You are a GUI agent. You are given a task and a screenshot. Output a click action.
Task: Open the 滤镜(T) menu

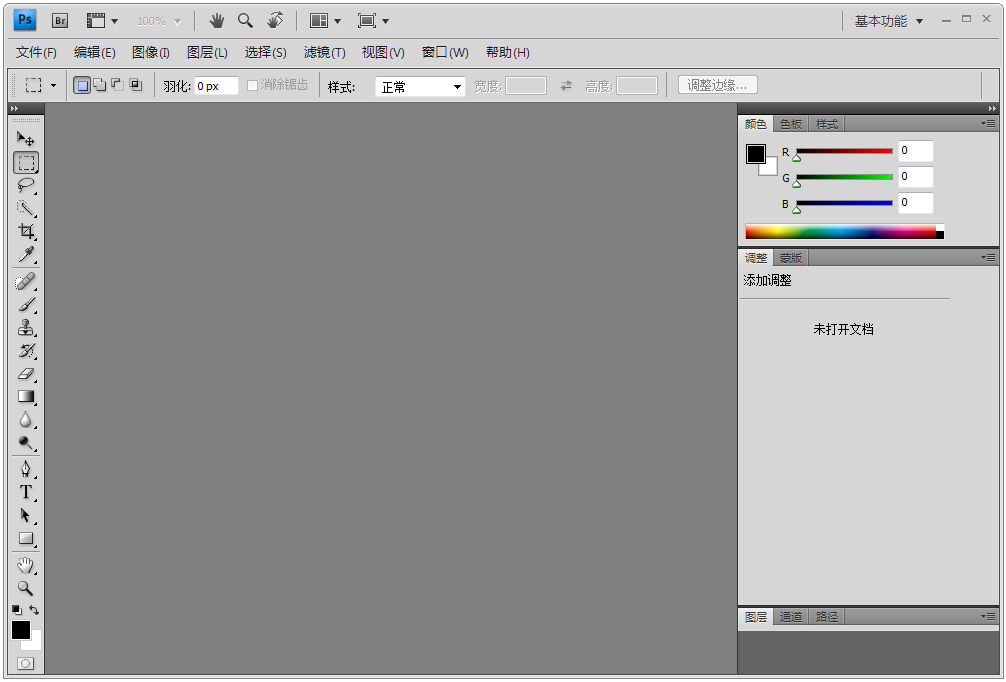[324, 52]
